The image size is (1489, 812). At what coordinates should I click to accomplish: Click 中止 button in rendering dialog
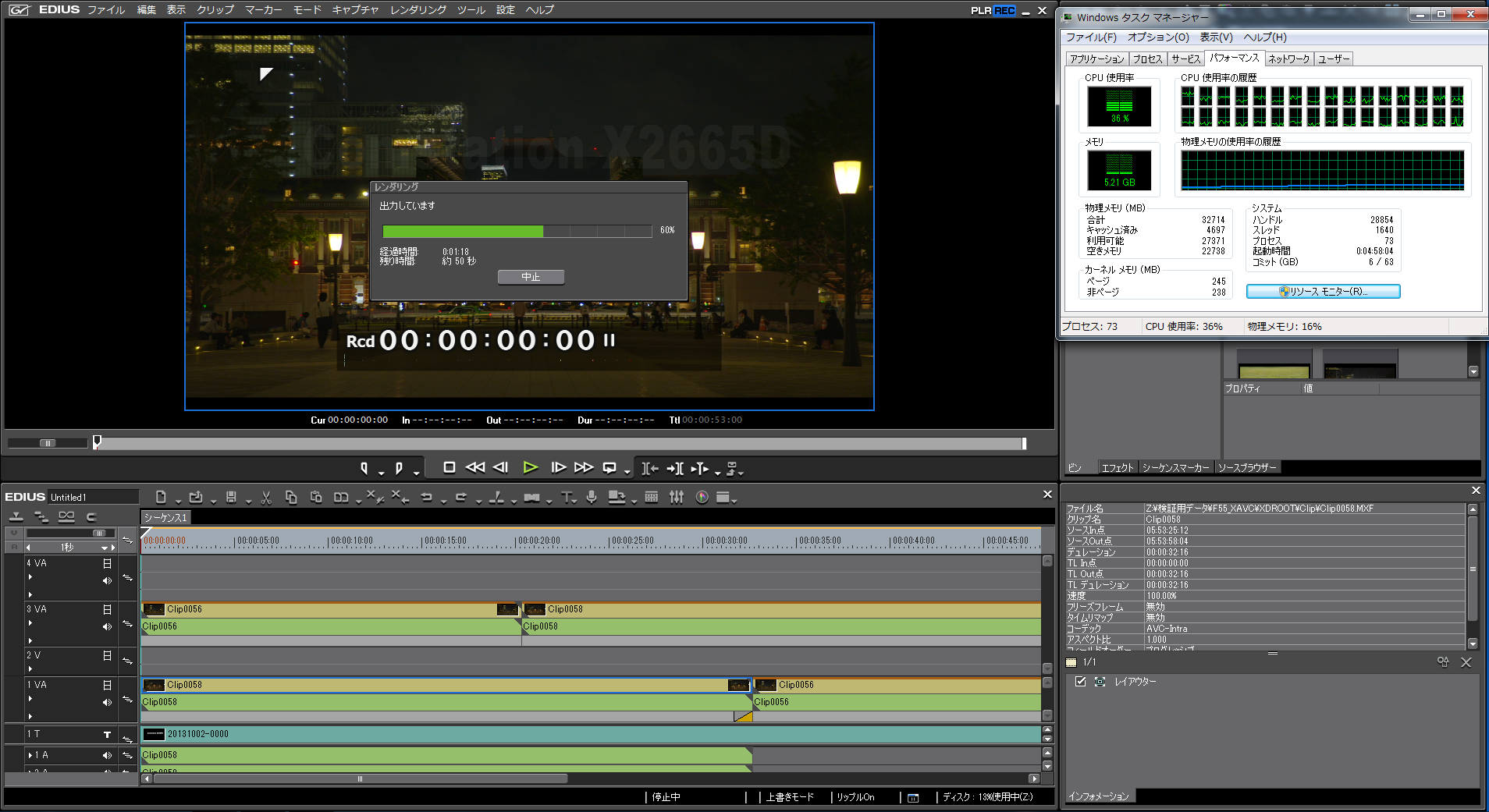(531, 277)
